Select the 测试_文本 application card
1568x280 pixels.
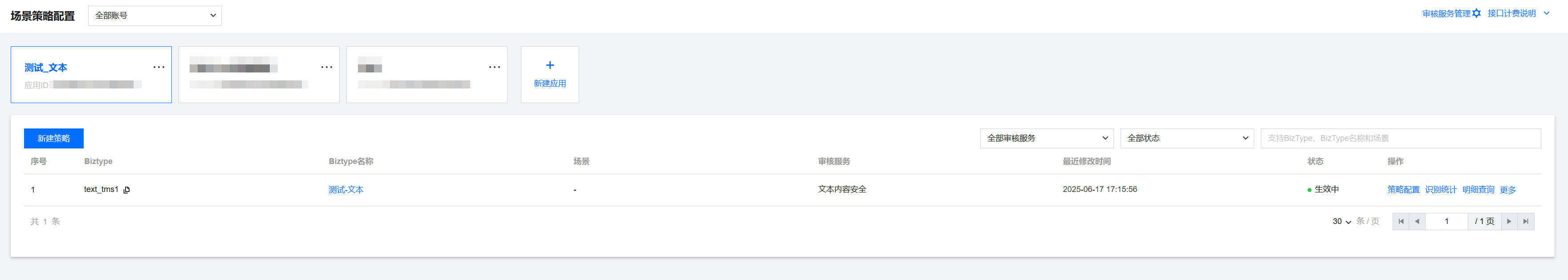(x=91, y=75)
